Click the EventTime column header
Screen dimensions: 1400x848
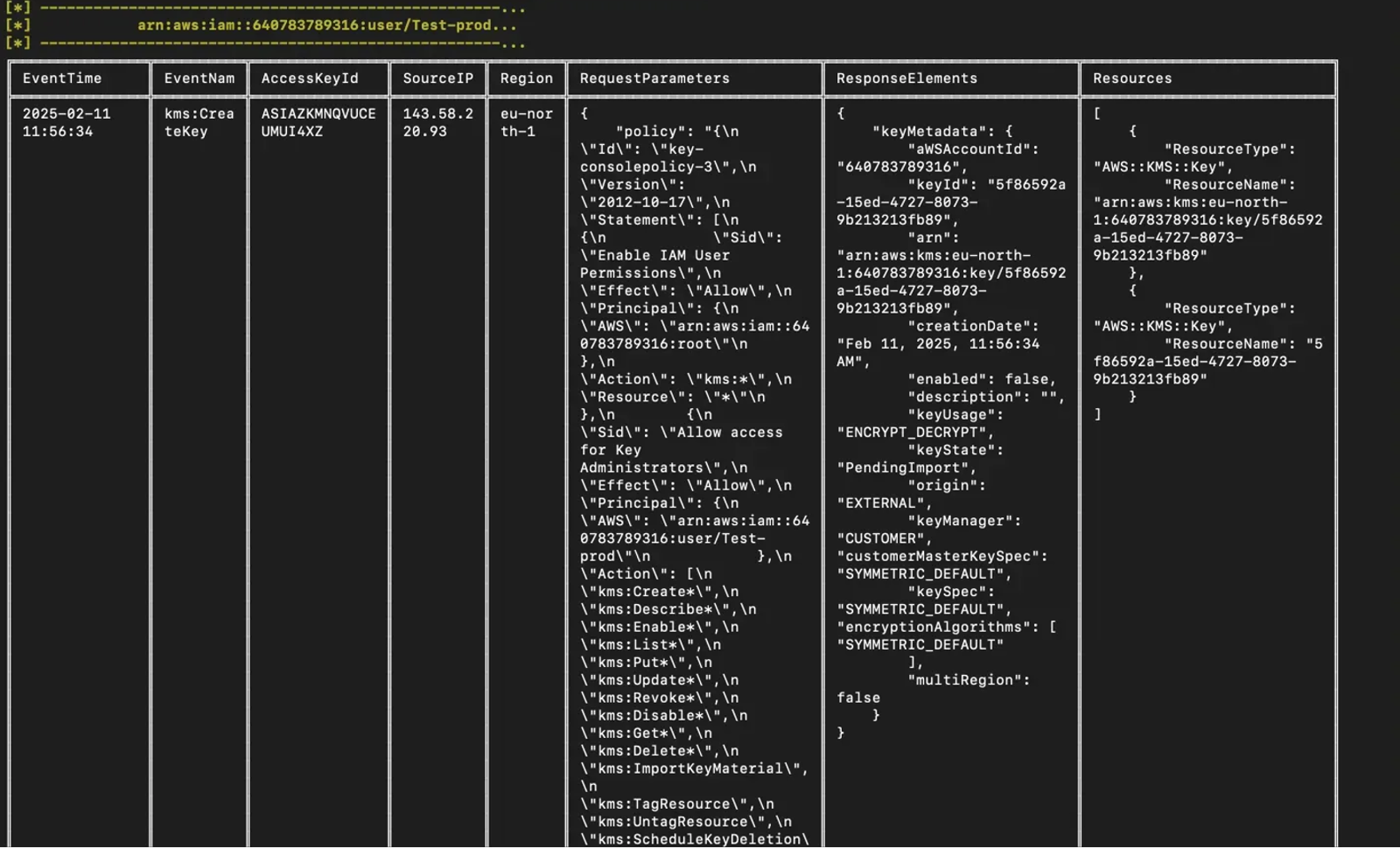[x=62, y=78]
